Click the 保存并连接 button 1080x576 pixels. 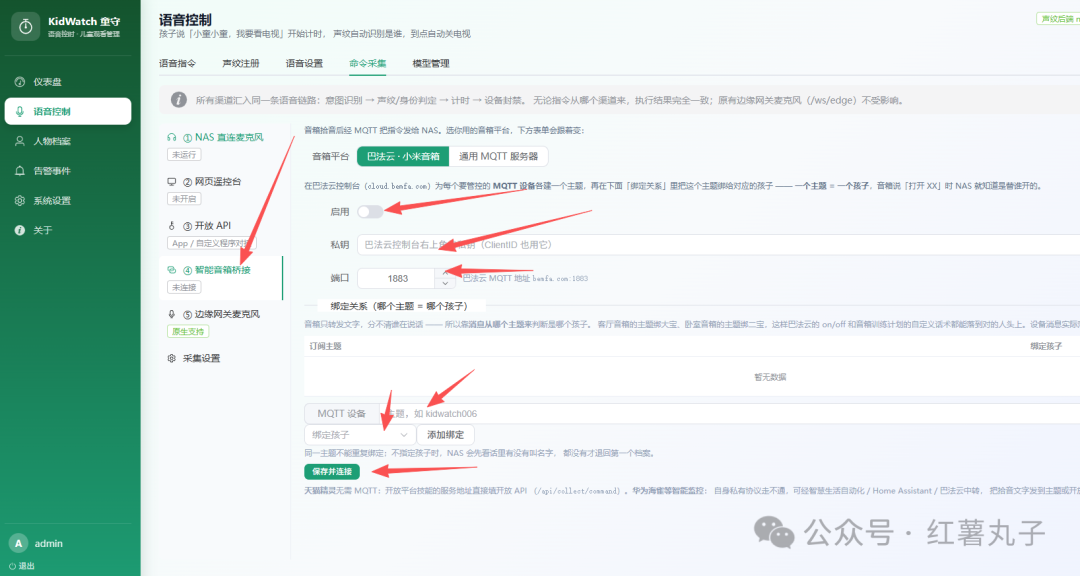tap(332, 471)
